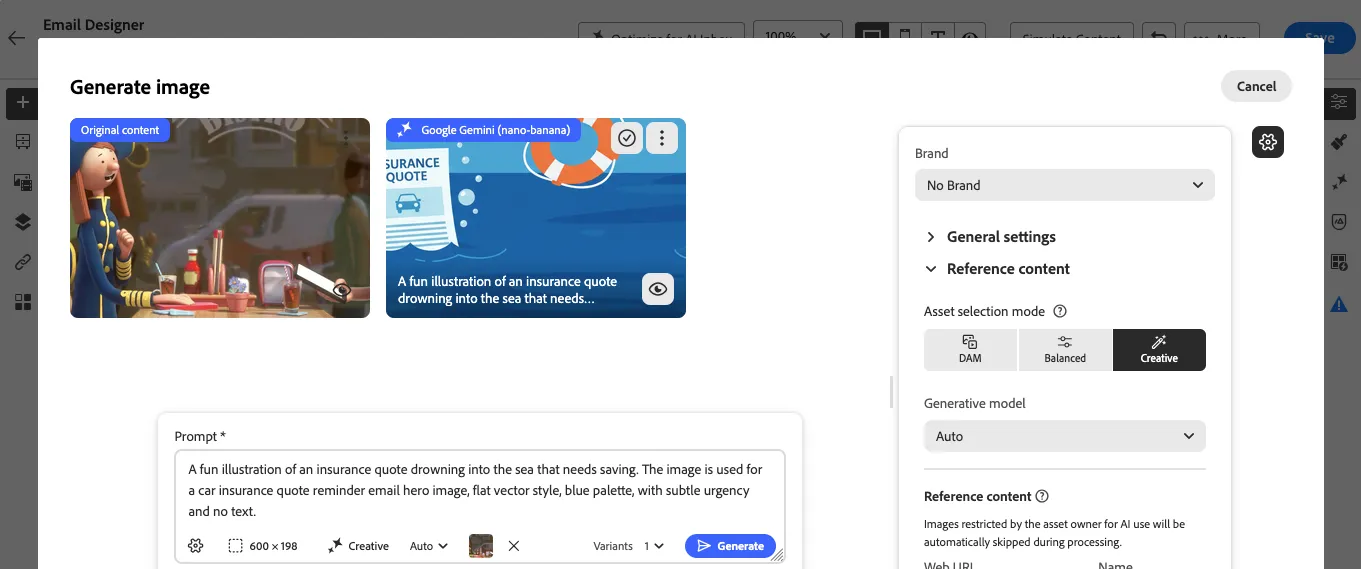This screenshot has width=1361, height=569.
Task: Select the Creative asset selection mode button
Action: [1159, 350]
